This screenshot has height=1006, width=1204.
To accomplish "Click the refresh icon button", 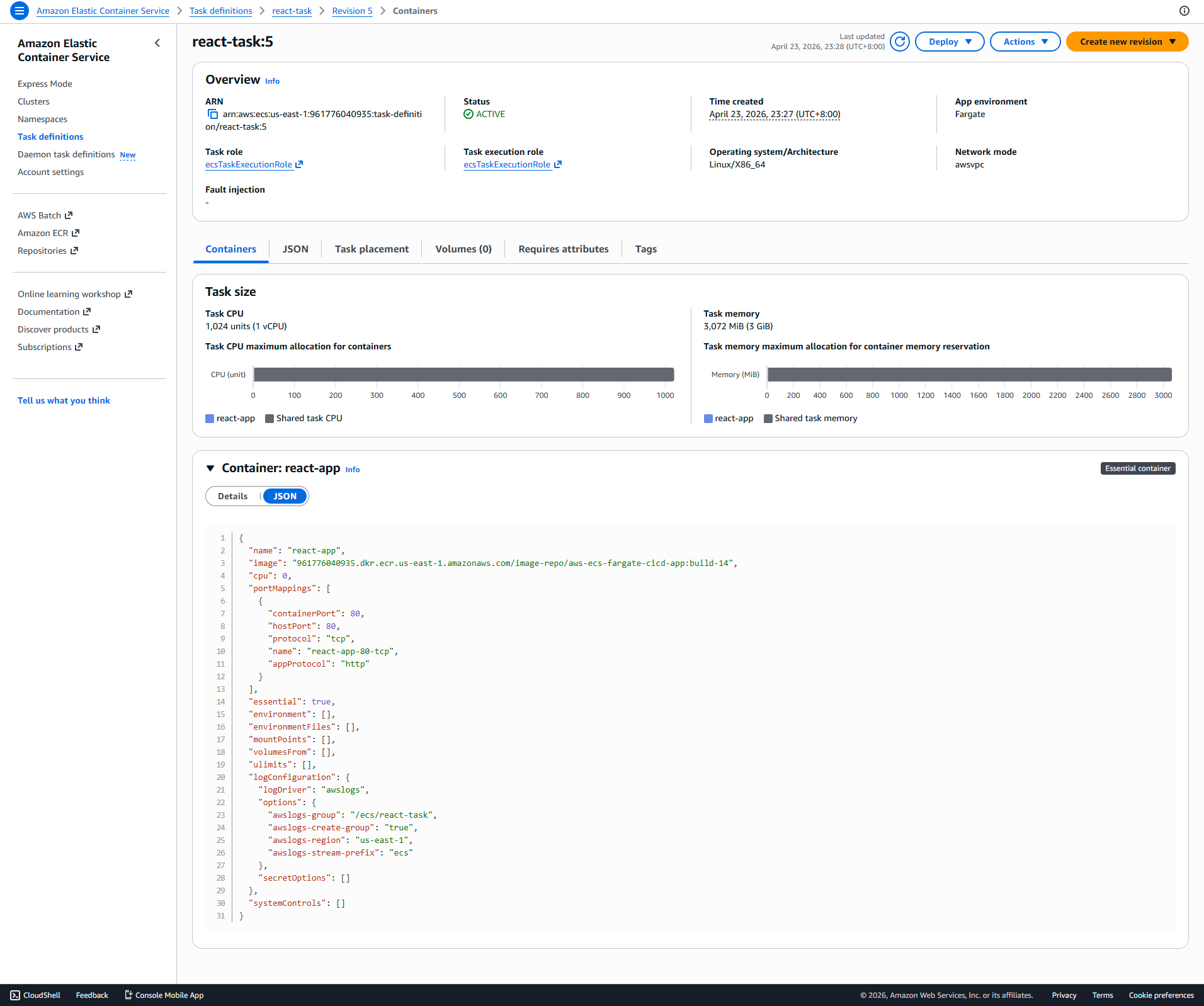I will point(900,42).
